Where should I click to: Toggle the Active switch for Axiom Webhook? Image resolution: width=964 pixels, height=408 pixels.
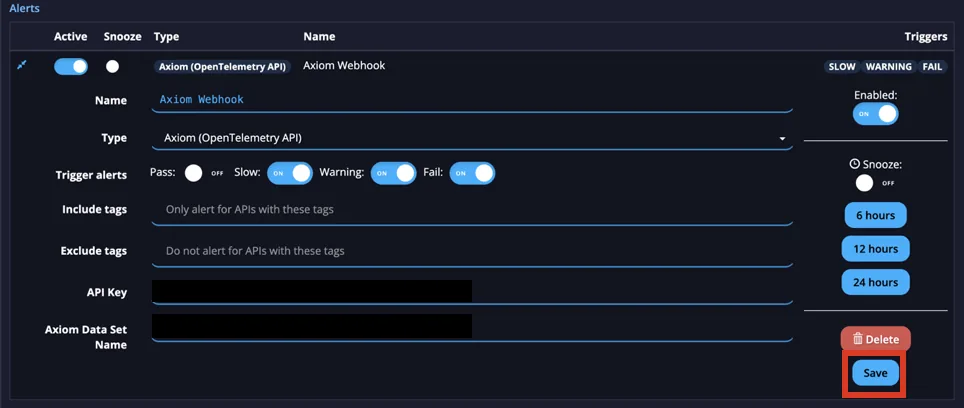coord(71,66)
